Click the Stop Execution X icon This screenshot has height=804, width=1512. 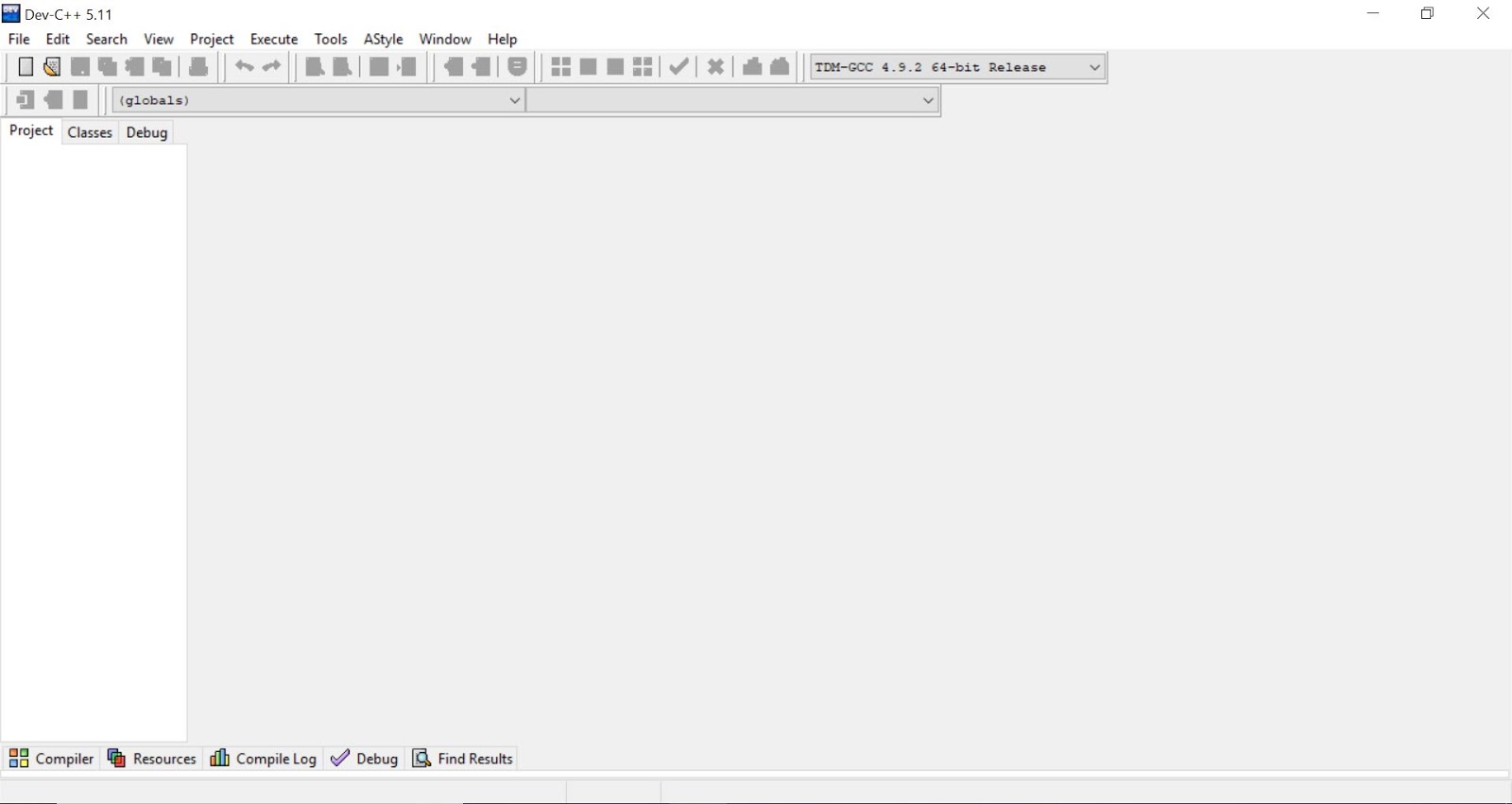click(x=716, y=66)
